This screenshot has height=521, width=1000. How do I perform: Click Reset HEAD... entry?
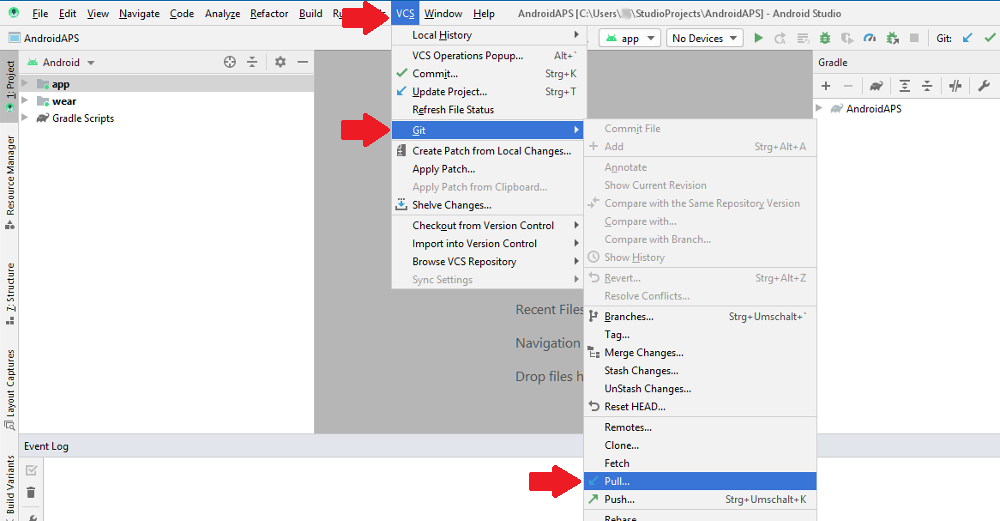(700, 406)
